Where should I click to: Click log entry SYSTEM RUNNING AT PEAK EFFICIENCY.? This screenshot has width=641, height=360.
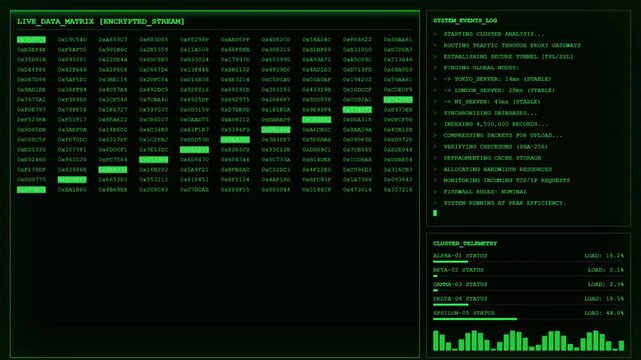[x=504, y=203]
